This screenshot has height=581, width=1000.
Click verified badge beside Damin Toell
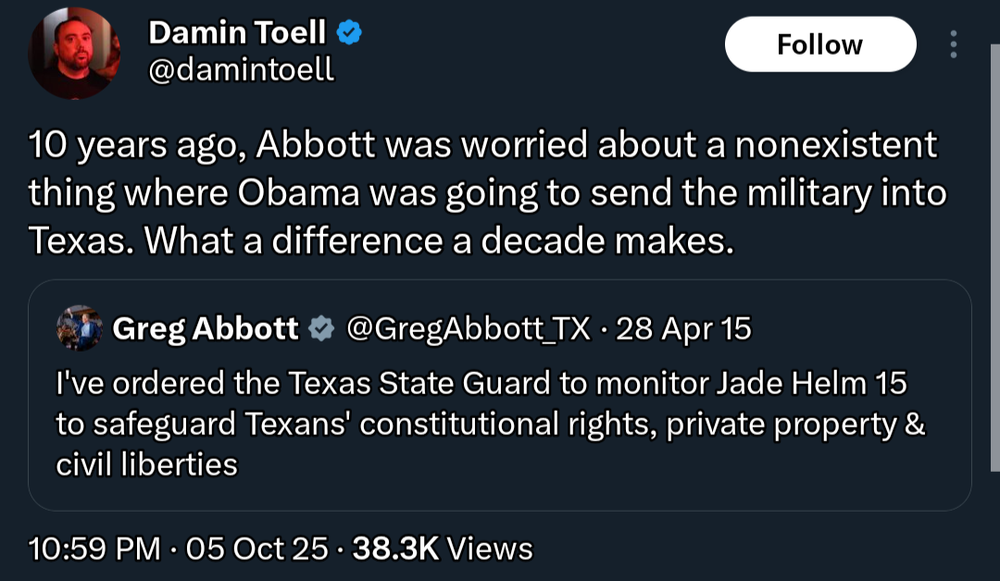[x=349, y=33]
